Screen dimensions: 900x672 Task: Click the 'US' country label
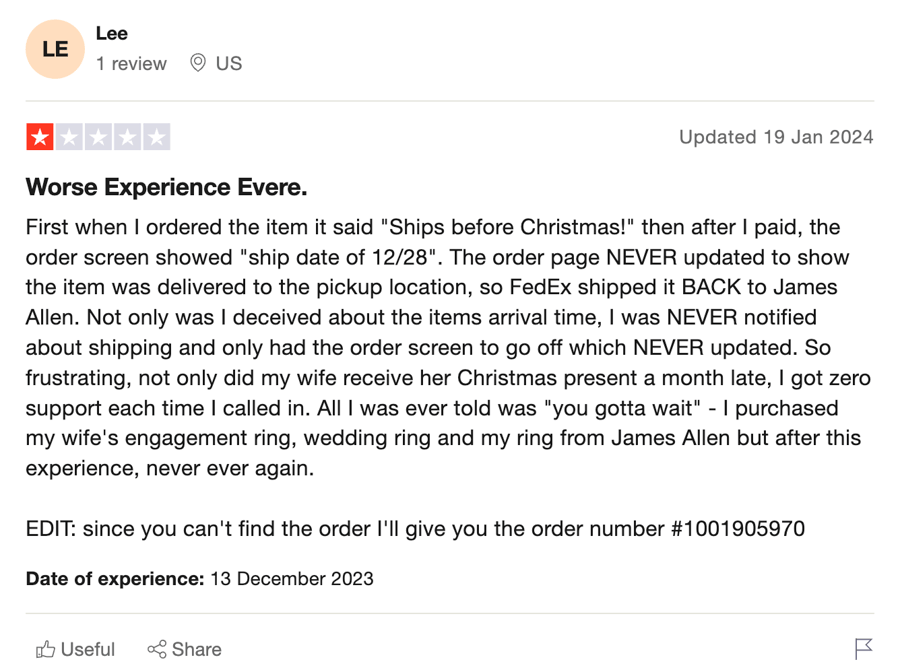(x=229, y=64)
